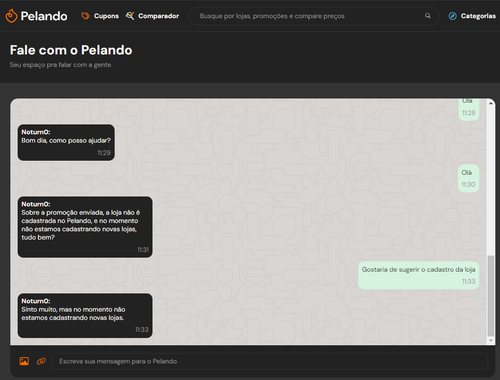This screenshot has width=500, height=380.
Task: Insert a link with the chain icon
Action: tap(41, 361)
